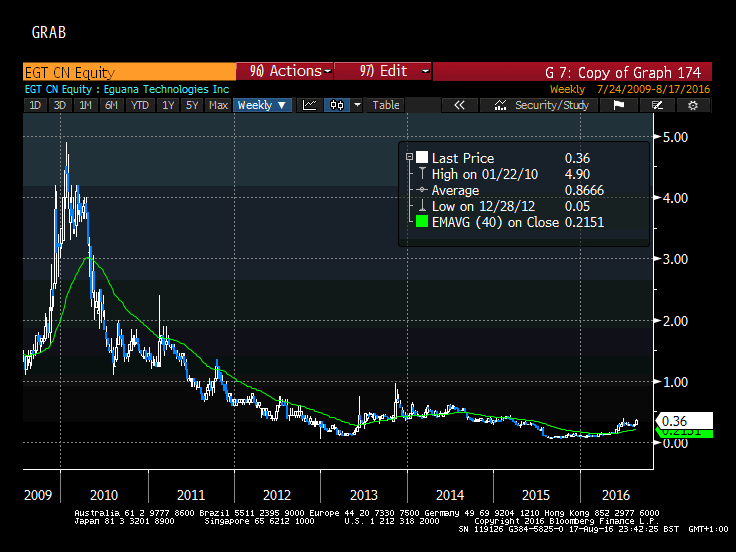
Task: Open the Weekly periodicity dropdown
Action: click(x=262, y=105)
